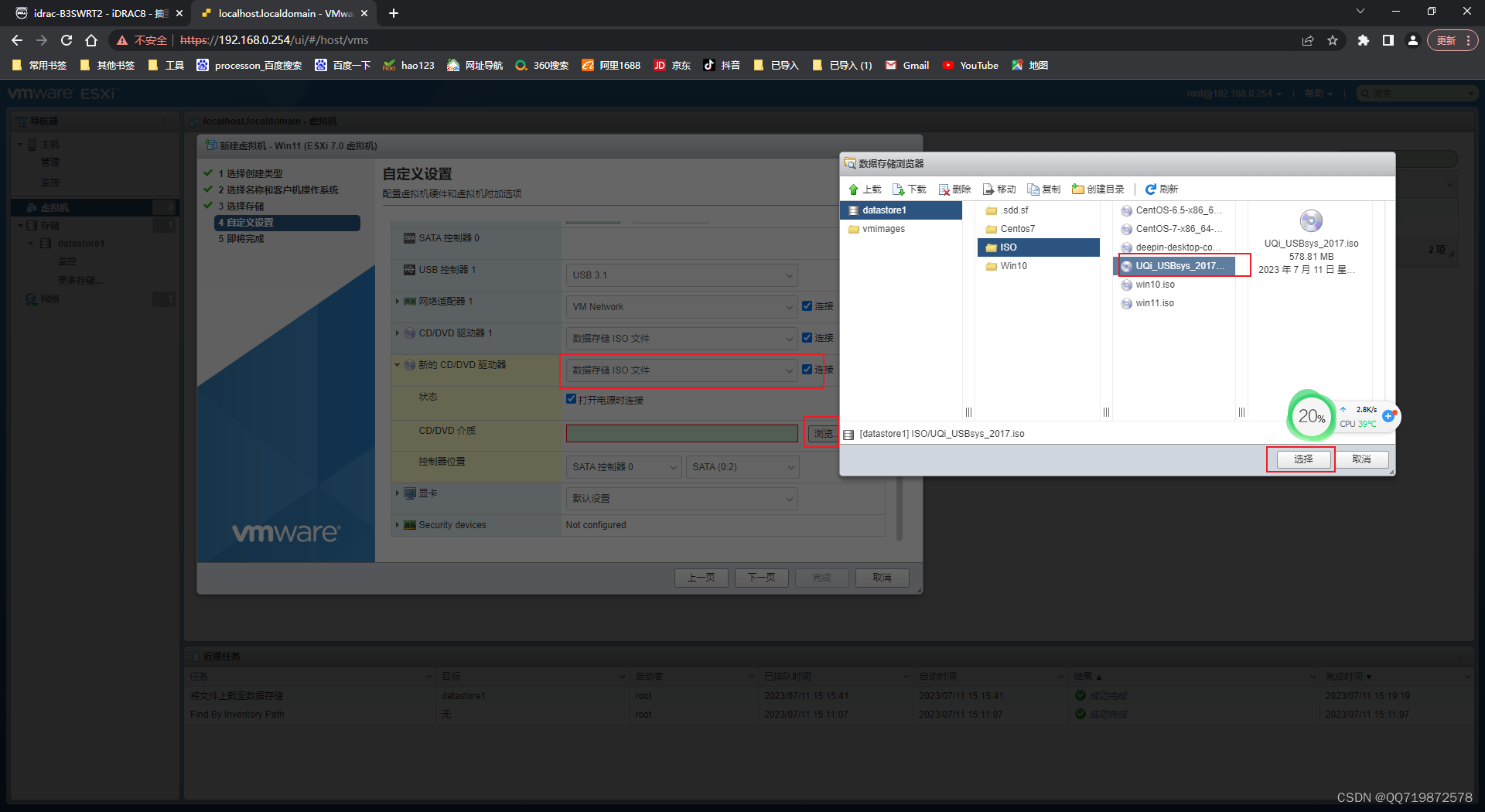Open the VM Network dropdown
The image size is (1485, 812).
coord(681,307)
